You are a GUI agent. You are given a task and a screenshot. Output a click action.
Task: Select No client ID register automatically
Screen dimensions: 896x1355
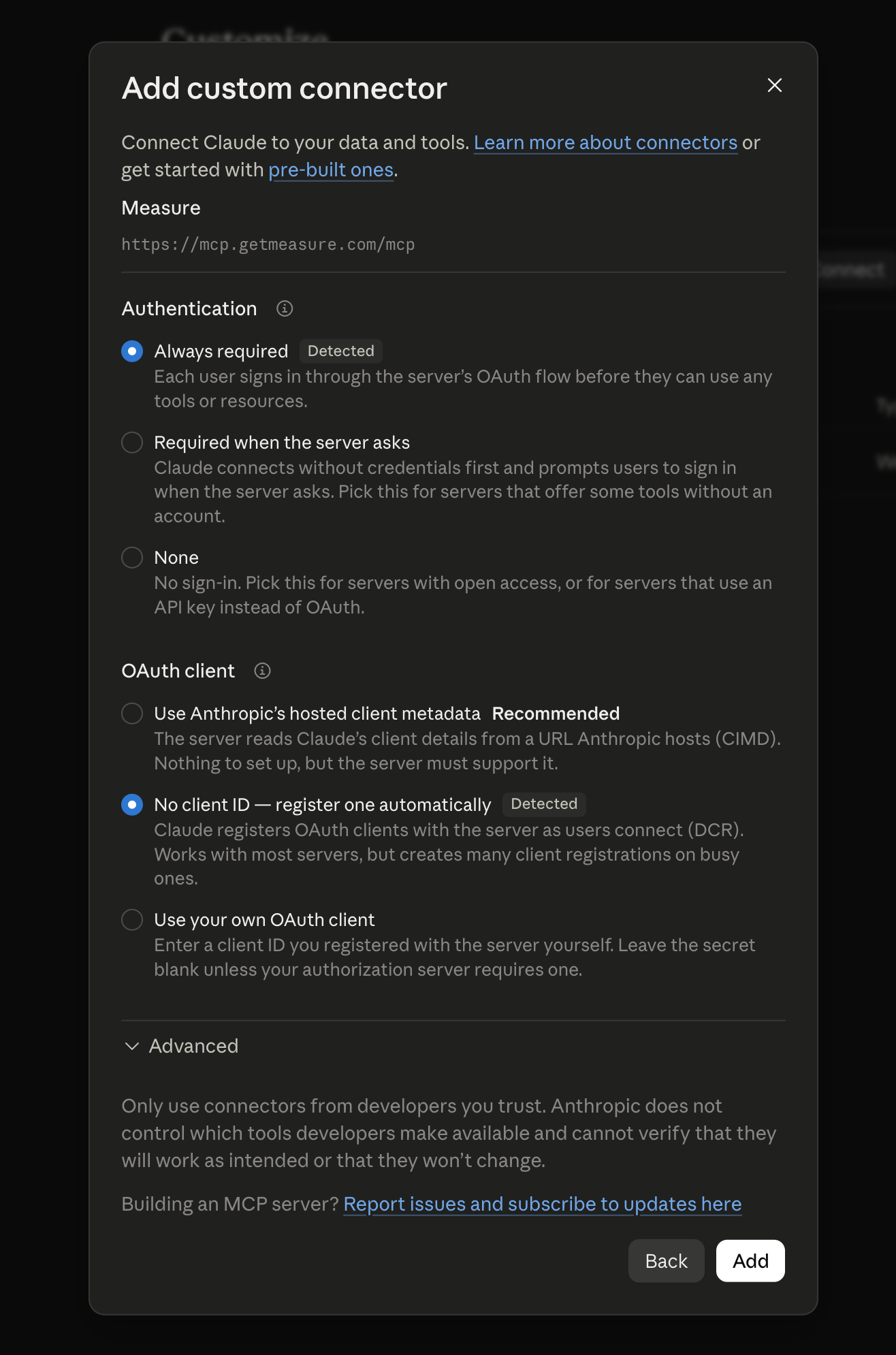point(132,805)
